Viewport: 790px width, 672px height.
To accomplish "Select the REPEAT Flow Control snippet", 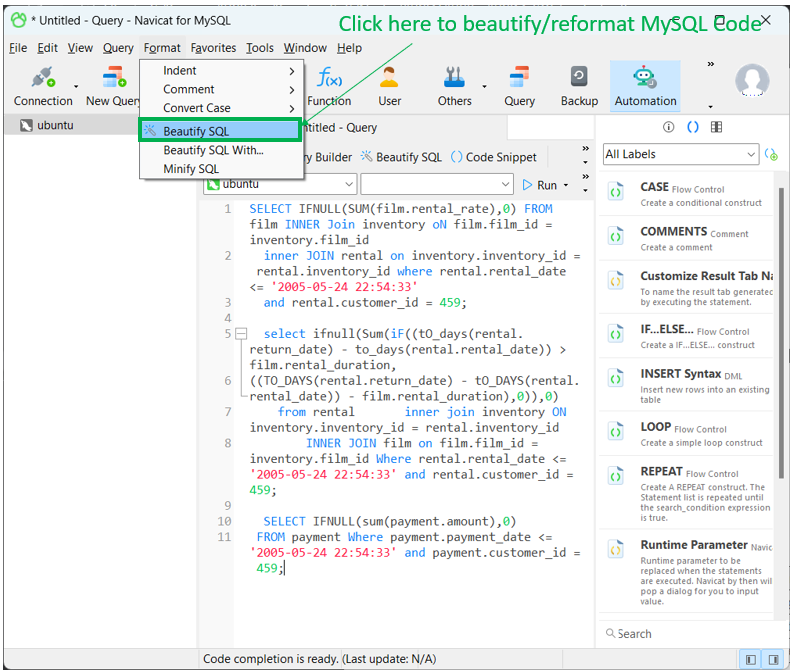I will tap(687, 493).
